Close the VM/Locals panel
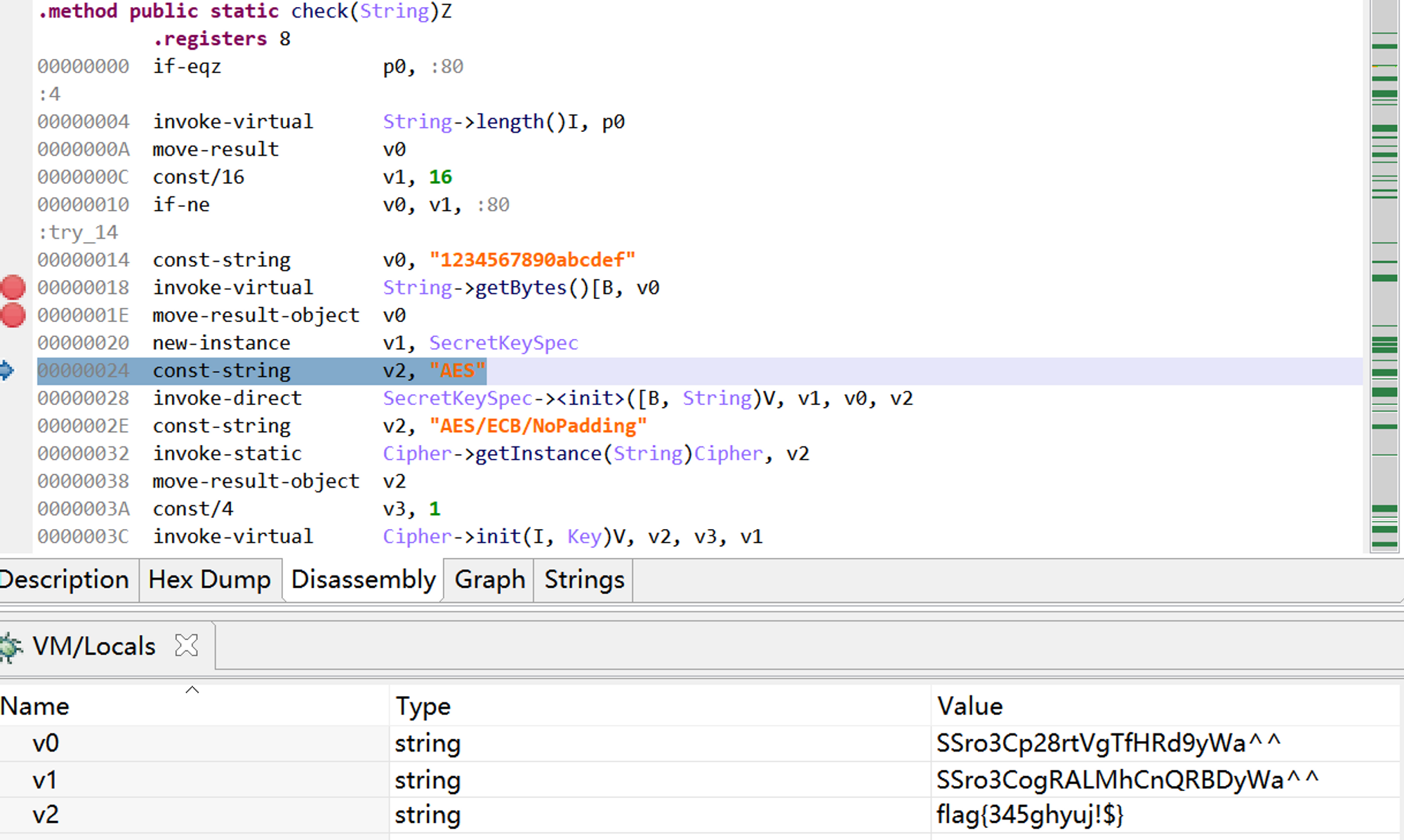This screenshot has height=840, width=1404. pyautogui.click(x=187, y=646)
